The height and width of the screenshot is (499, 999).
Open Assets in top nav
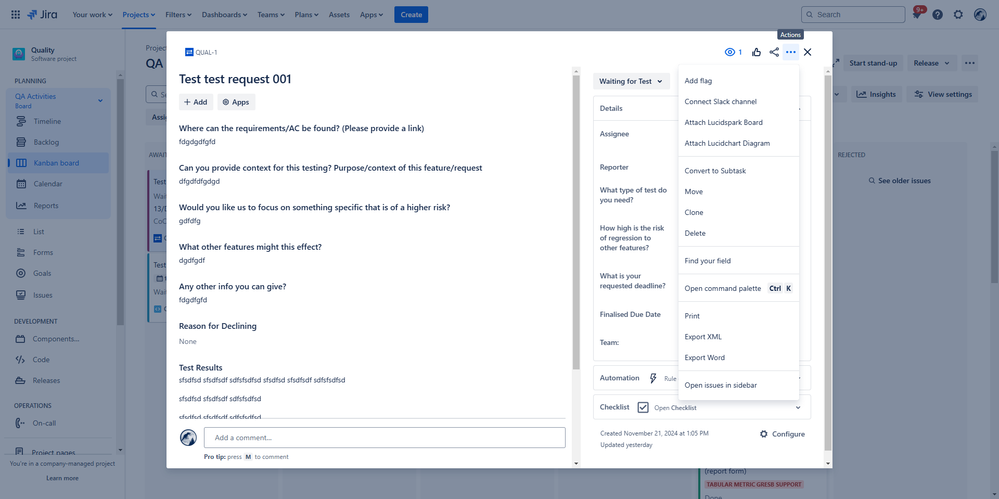coord(339,14)
